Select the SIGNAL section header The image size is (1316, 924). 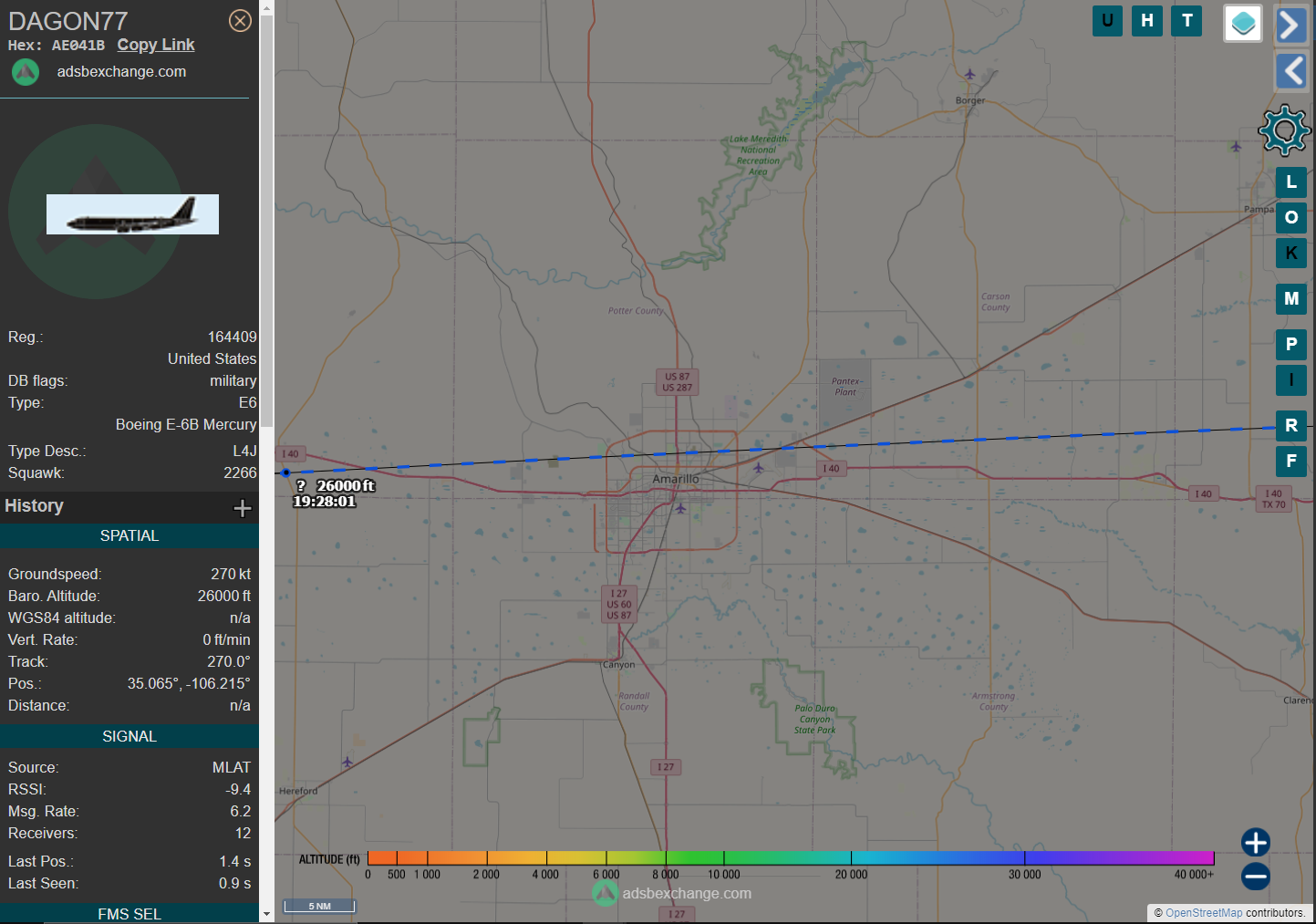(x=130, y=736)
